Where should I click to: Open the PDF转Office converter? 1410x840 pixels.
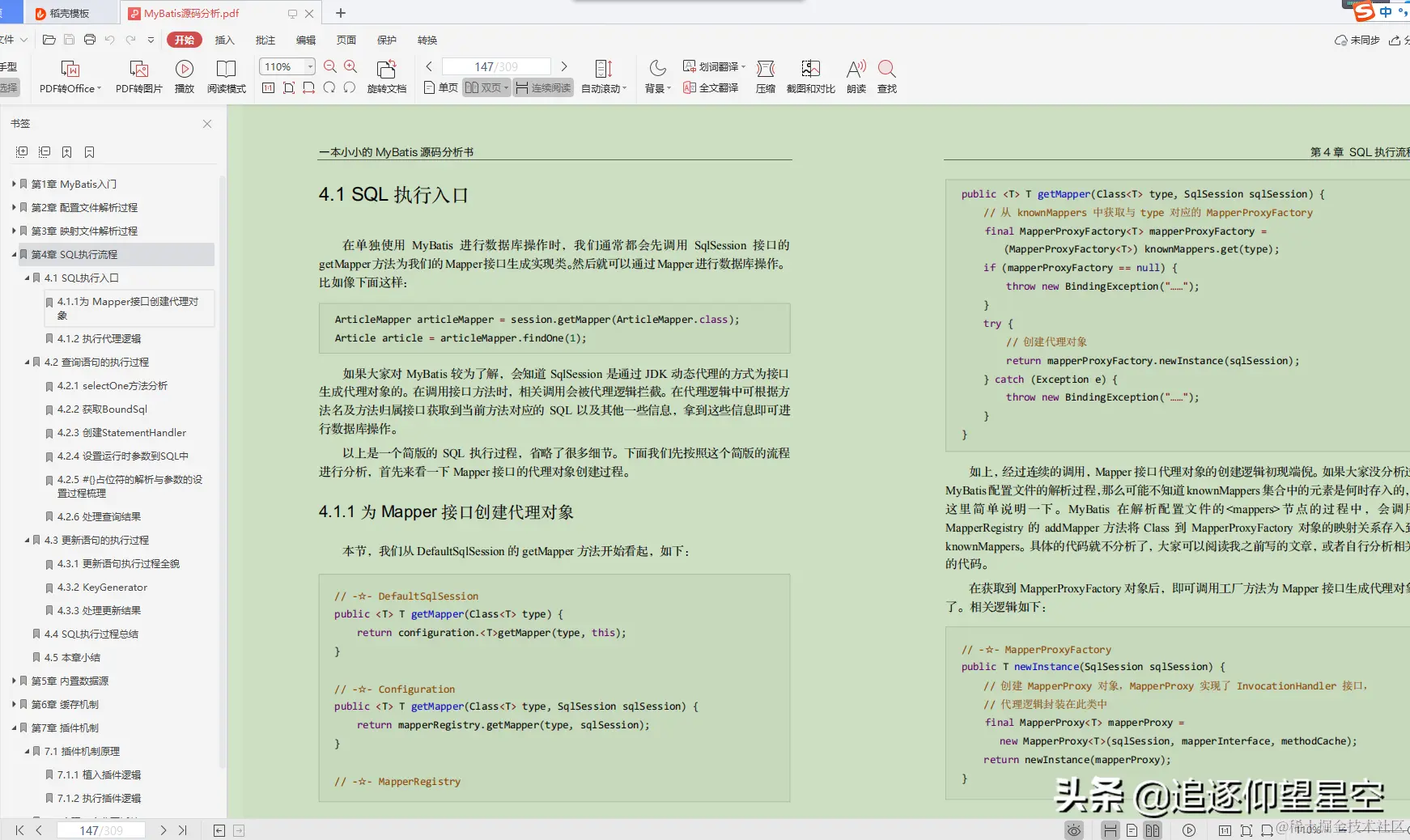point(70,77)
